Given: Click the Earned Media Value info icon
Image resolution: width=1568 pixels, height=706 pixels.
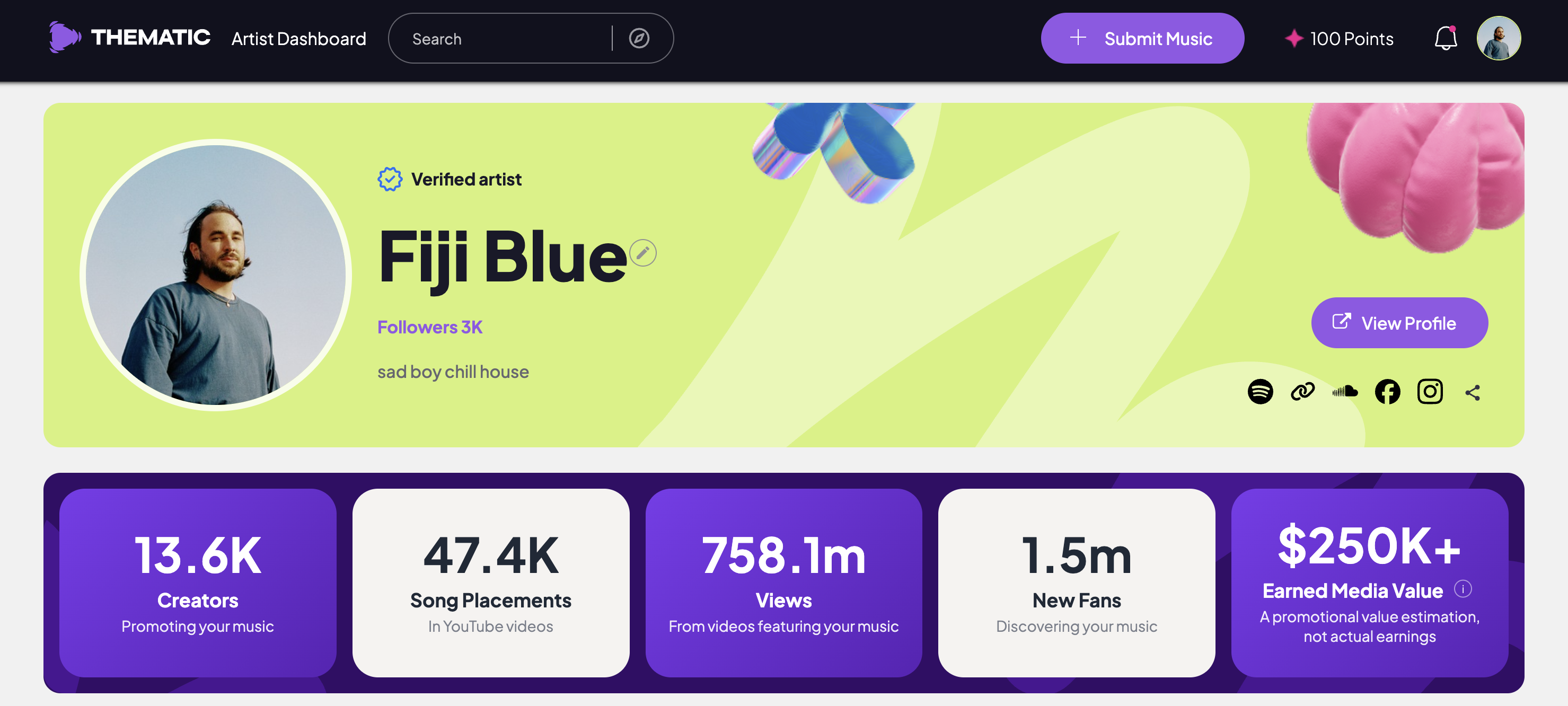Looking at the screenshot, I should pyautogui.click(x=1463, y=588).
